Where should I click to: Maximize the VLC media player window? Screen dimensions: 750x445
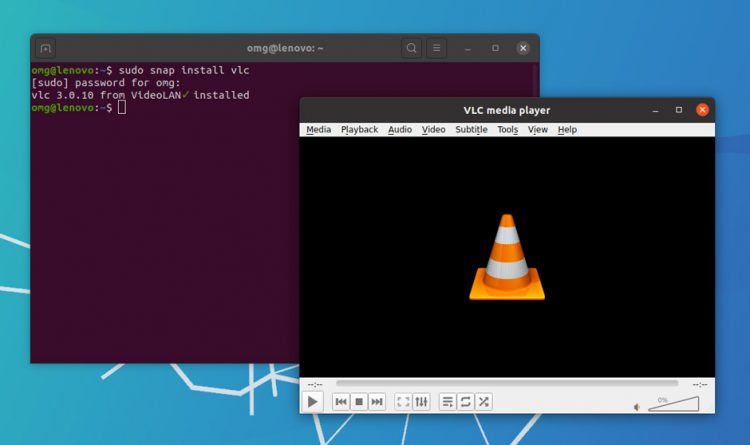point(679,110)
